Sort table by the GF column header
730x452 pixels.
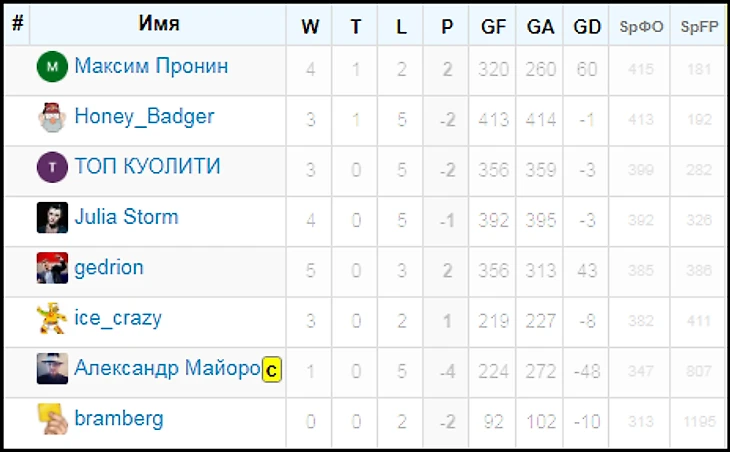click(x=493, y=27)
